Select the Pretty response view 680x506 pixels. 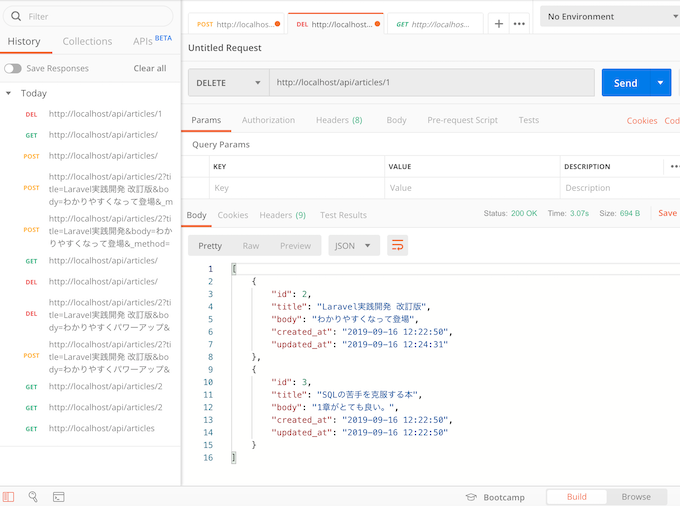pos(210,246)
